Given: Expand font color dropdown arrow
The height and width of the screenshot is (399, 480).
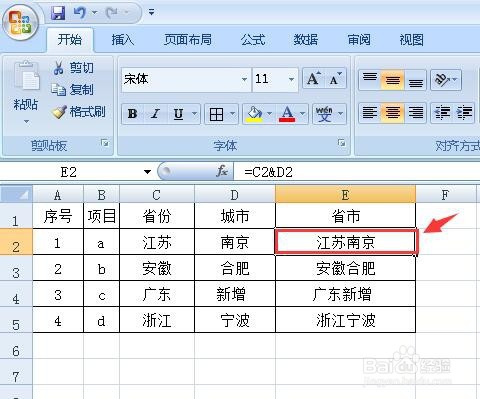Looking at the screenshot, I should [303, 114].
